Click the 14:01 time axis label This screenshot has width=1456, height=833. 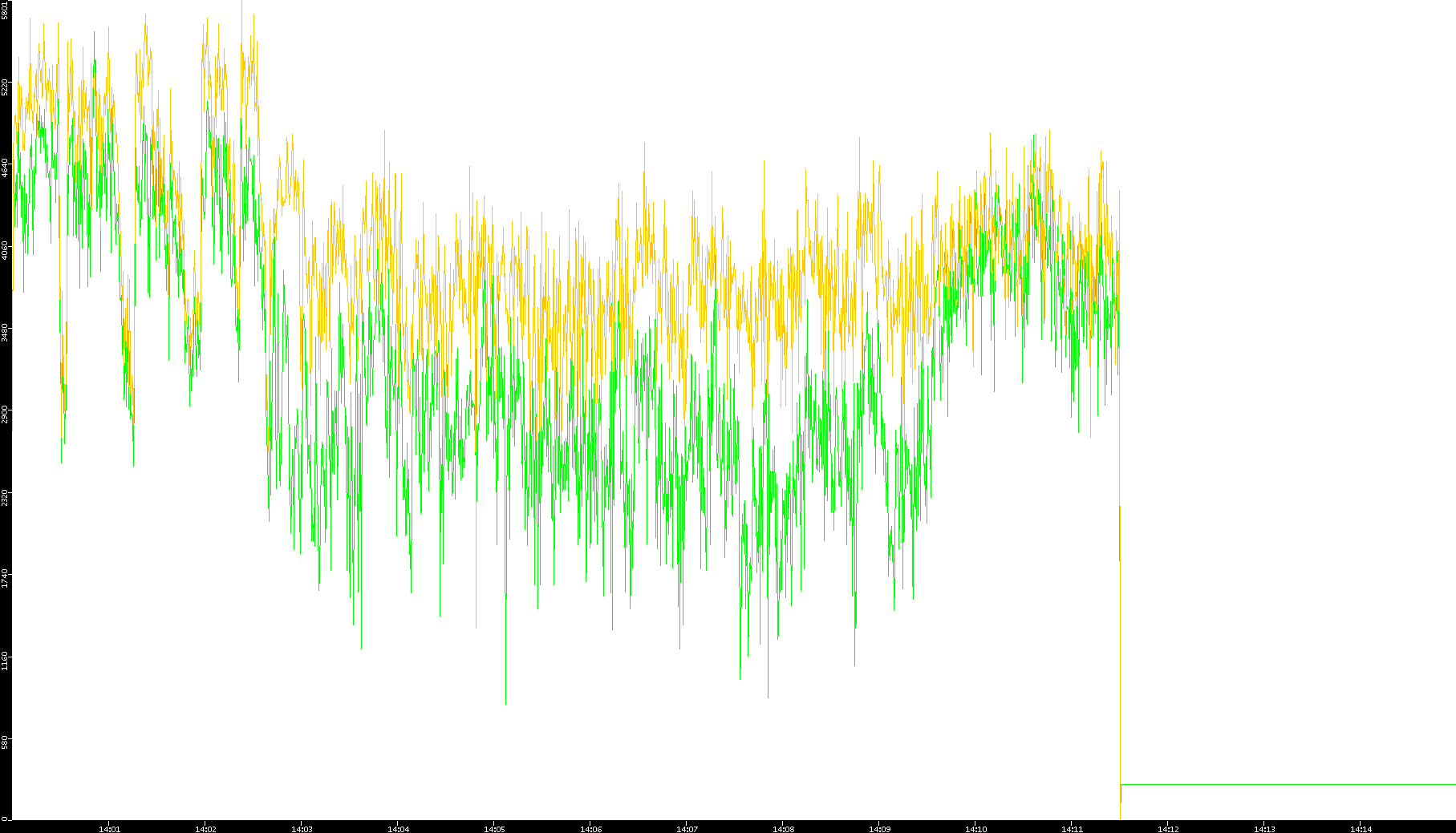[x=109, y=828]
